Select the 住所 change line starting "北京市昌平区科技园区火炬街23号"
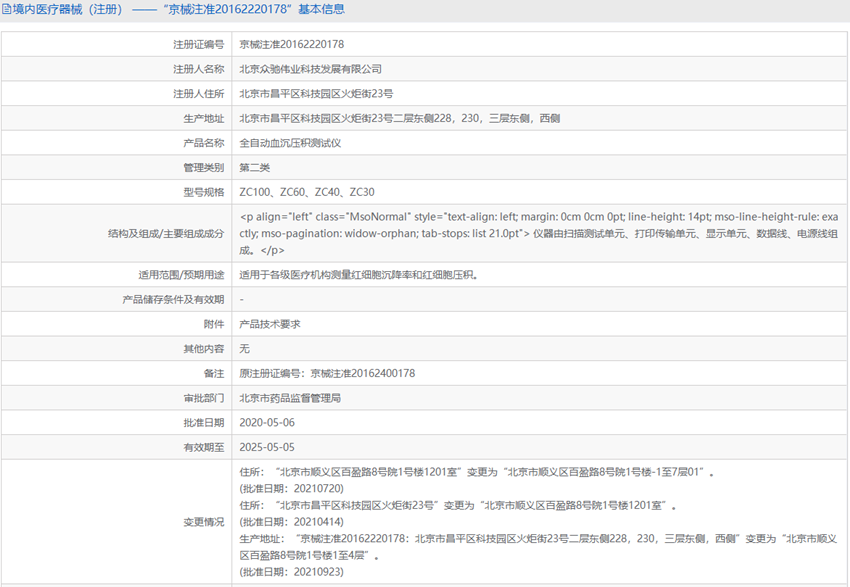Screen dimensions: 850x587 tap(459, 506)
